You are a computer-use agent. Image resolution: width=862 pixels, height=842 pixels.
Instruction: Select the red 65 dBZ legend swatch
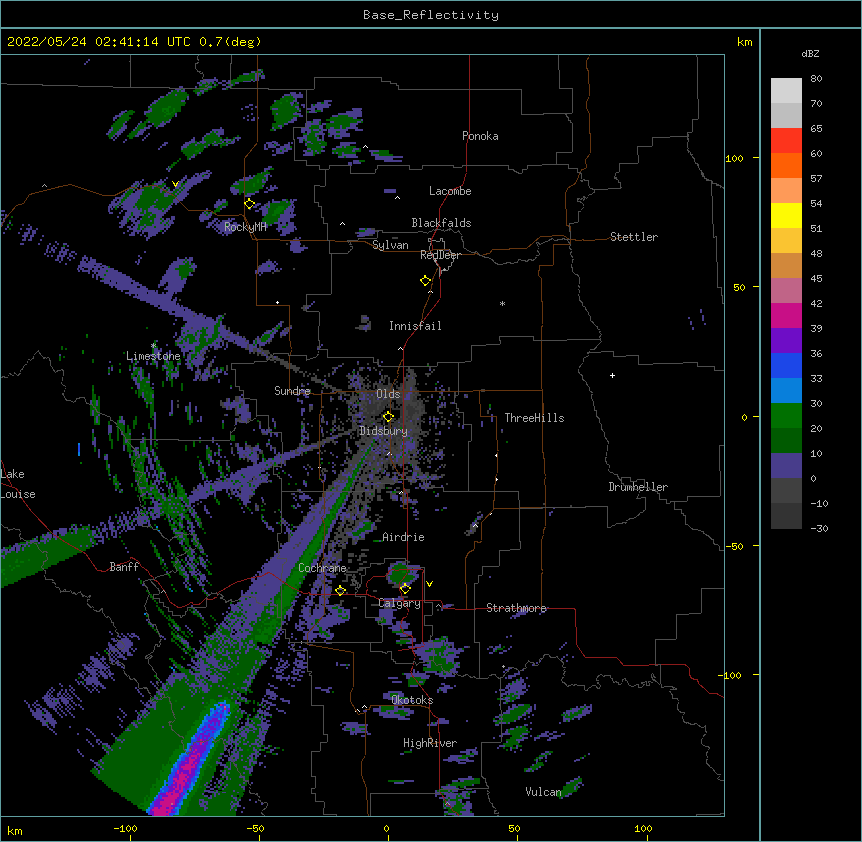[786, 140]
